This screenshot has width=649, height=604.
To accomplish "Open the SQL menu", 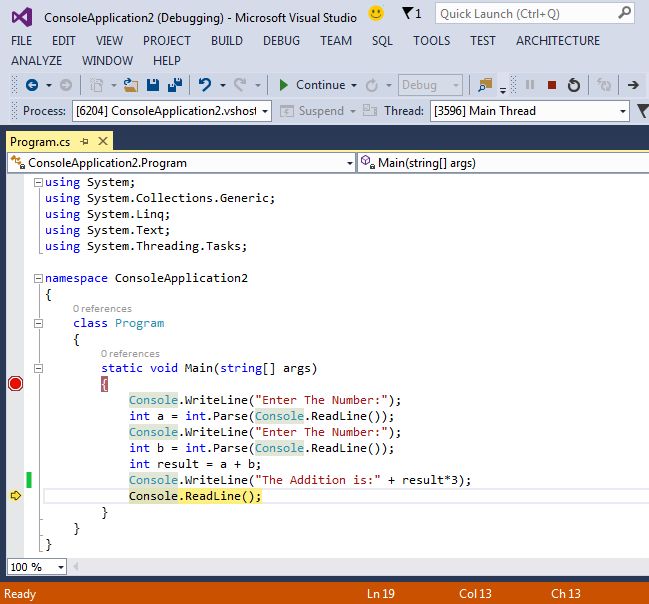I will pyautogui.click(x=382, y=41).
